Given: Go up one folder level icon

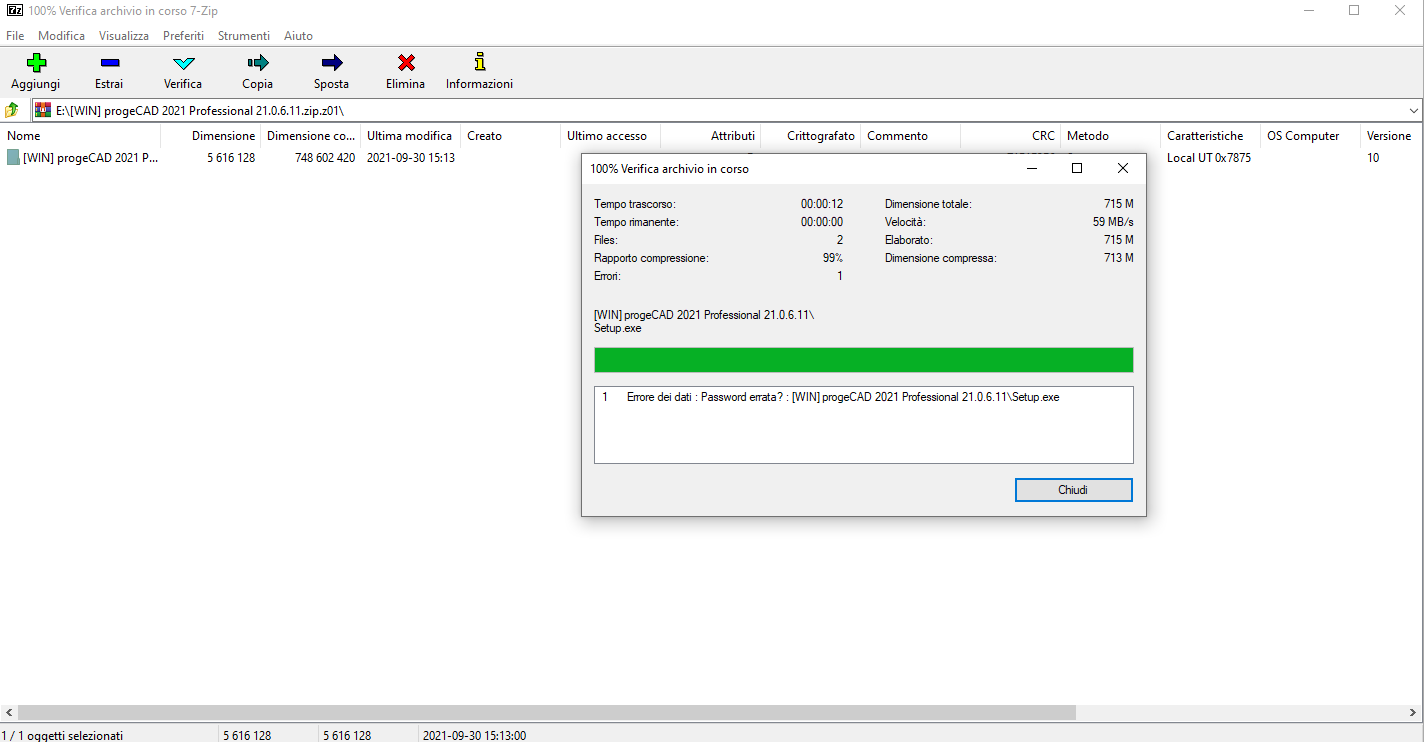Looking at the screenshot, I should coord(12,110).
